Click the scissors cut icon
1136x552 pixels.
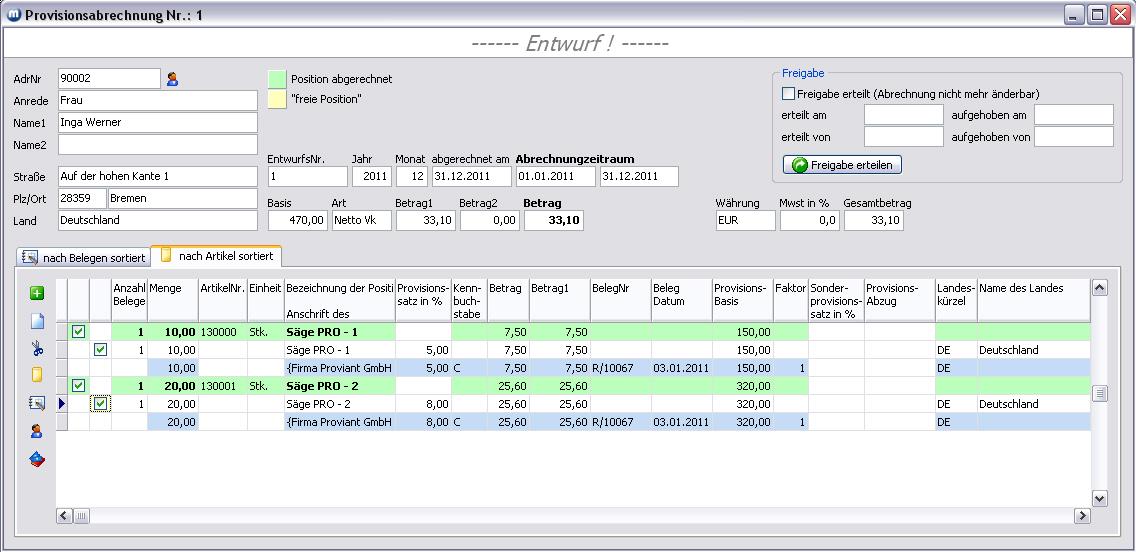pyautogui.click(x=38, y=348)
